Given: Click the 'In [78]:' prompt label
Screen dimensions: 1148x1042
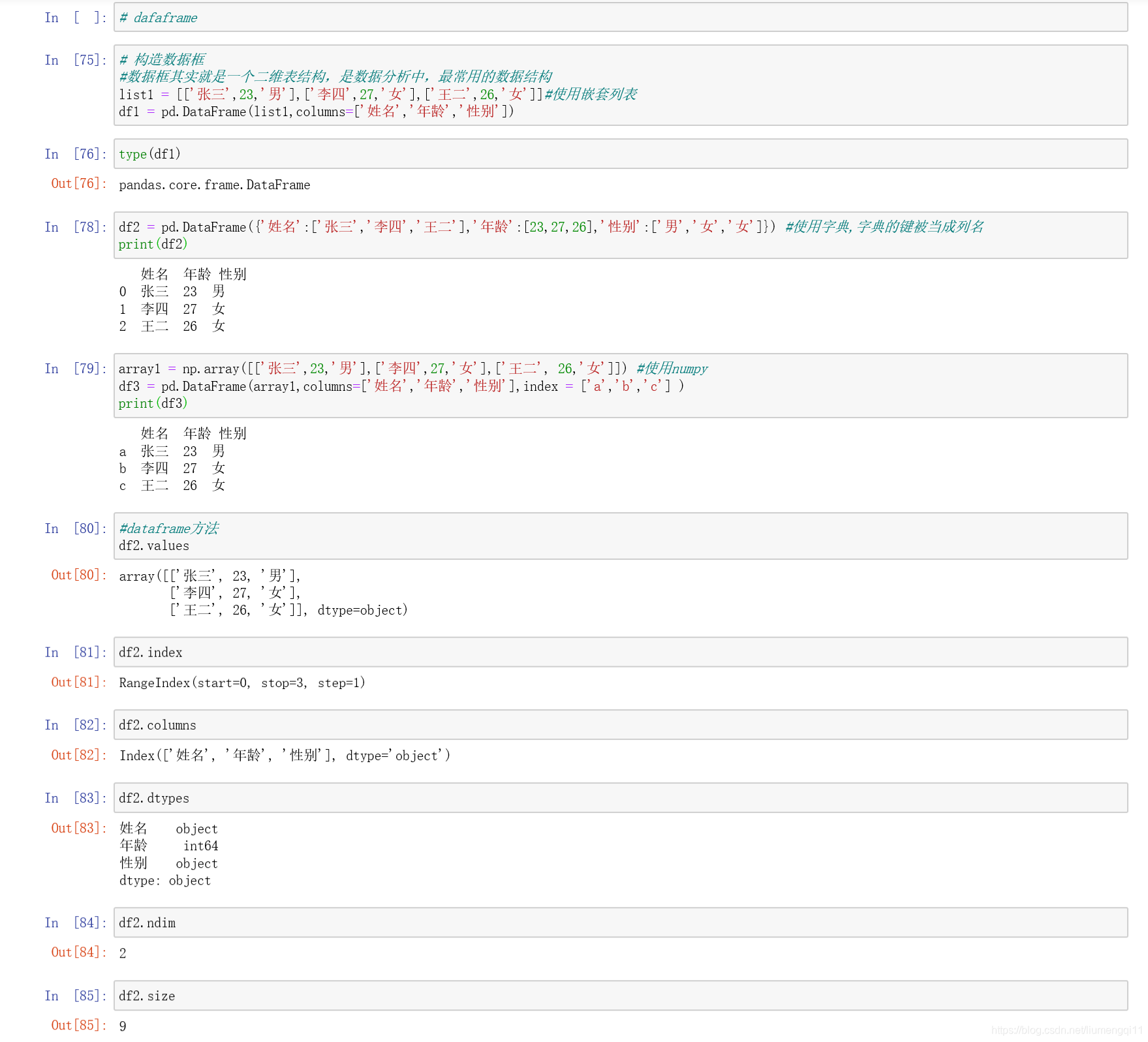Looking at the screenshot, I should 76,227.
